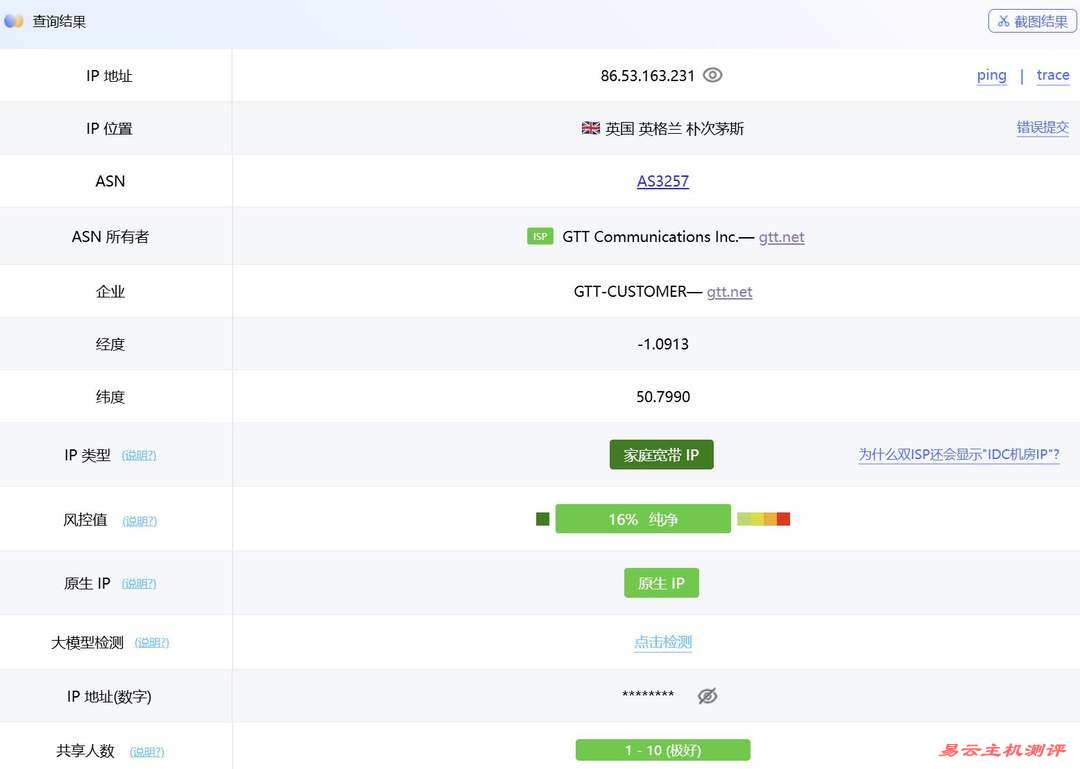Click the crossed-eye icon to reveal numeric IP
The width and height of the screenshot is (1080, 769).
point(707,695)
